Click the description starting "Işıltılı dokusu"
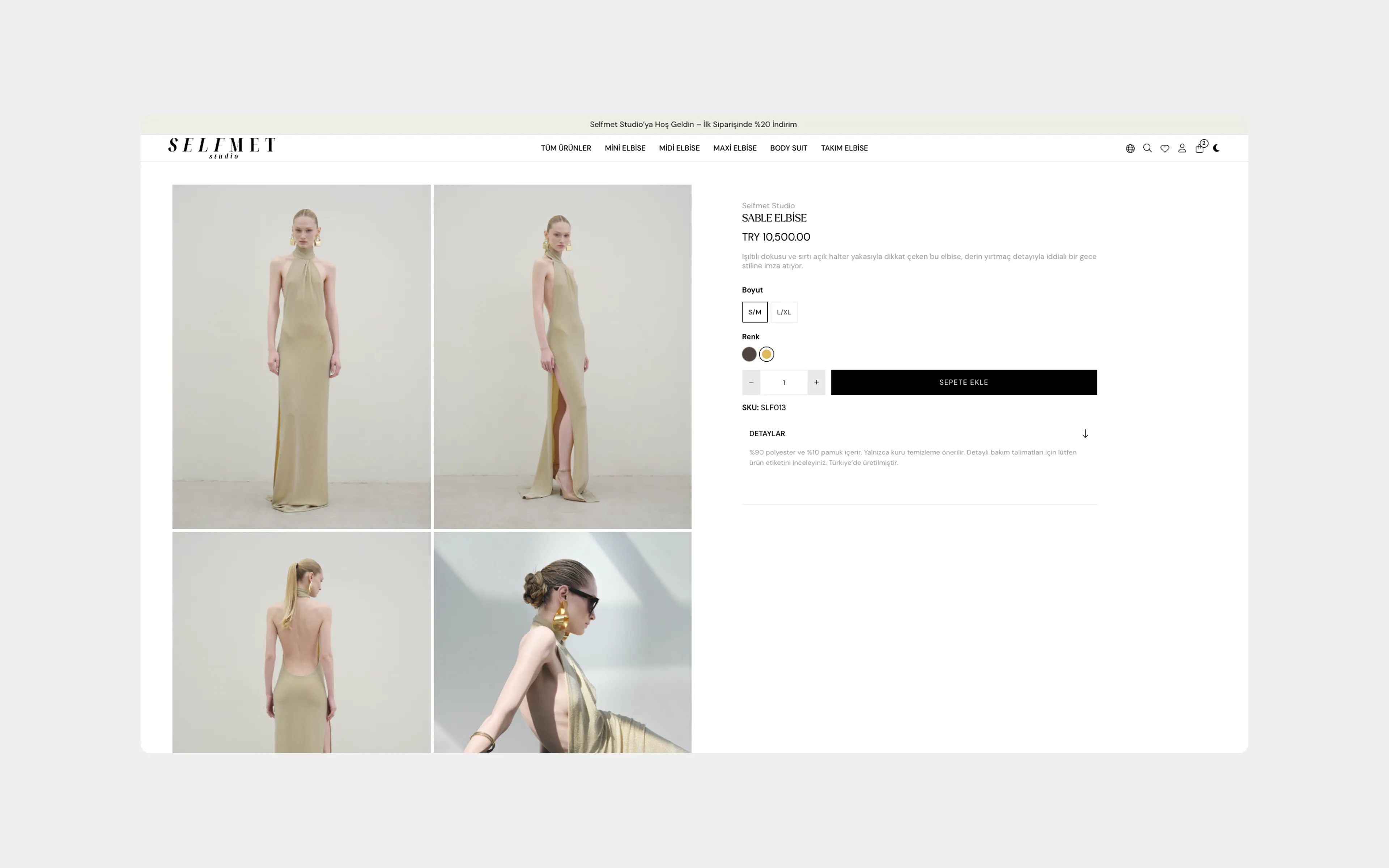The image size is (1389, 868). [919, 261]
